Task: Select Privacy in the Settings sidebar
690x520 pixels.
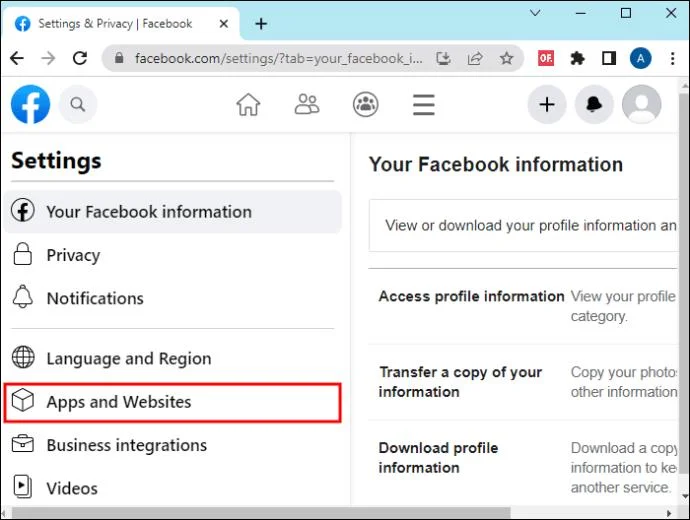Action: (172, 255)
